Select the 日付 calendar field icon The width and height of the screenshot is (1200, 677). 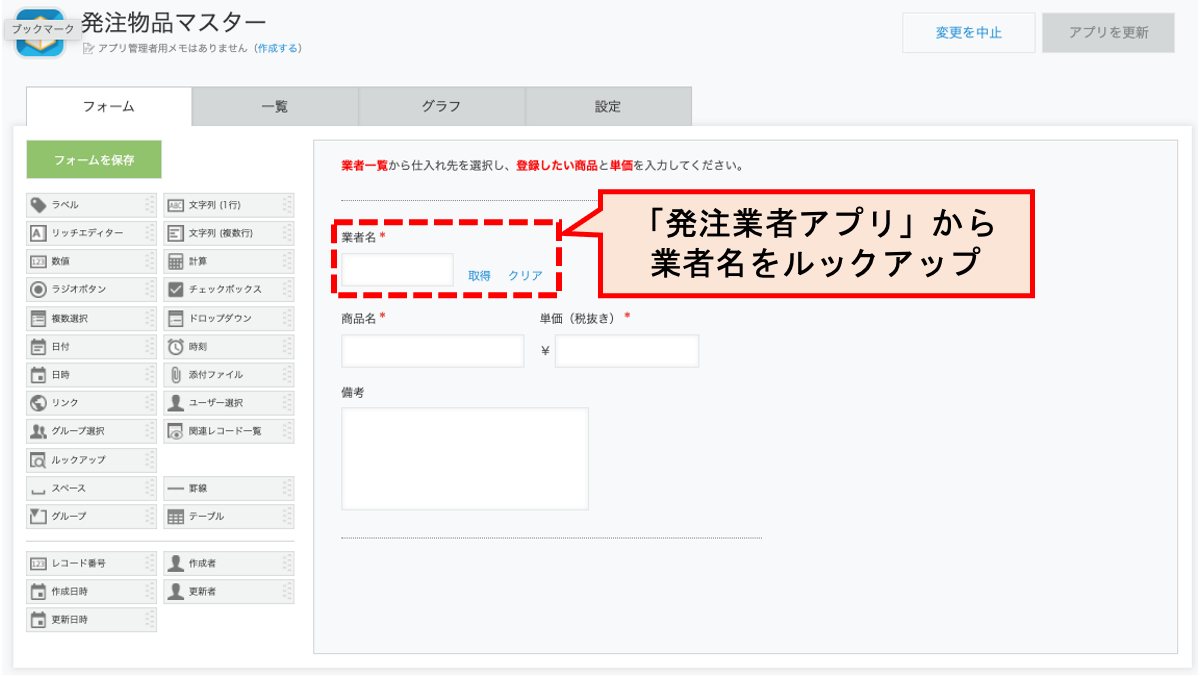pyautogui.click(x=38, y=347)
